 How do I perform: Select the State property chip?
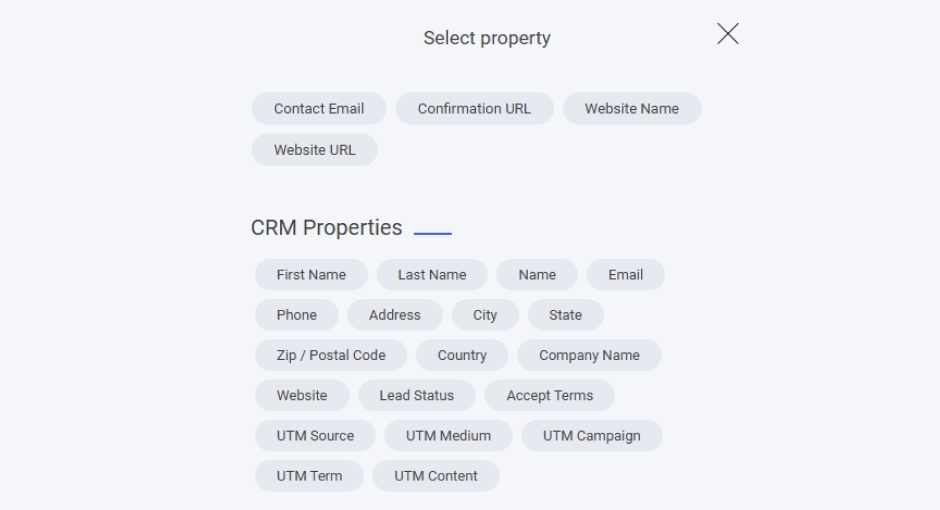(565, 315)
